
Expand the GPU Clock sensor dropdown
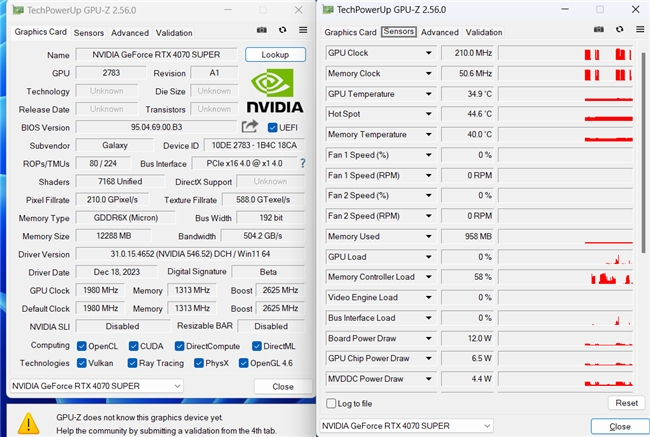click(x=427, y=52)
